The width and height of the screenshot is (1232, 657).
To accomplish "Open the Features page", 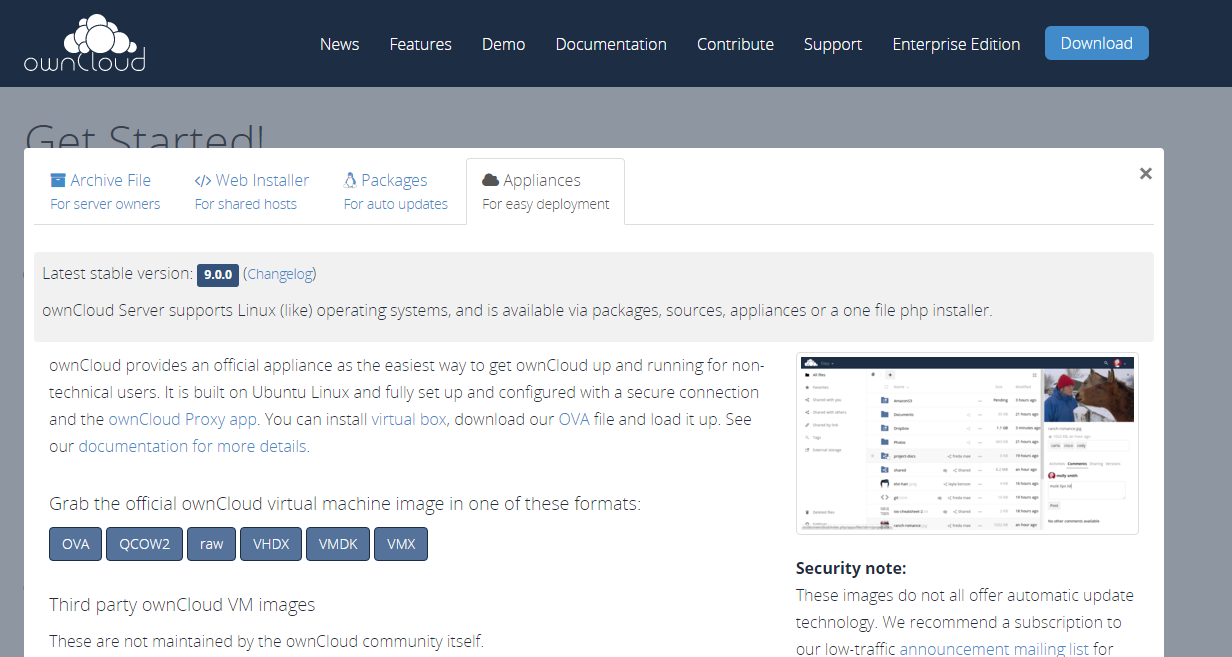I will (x=420, y=44).
